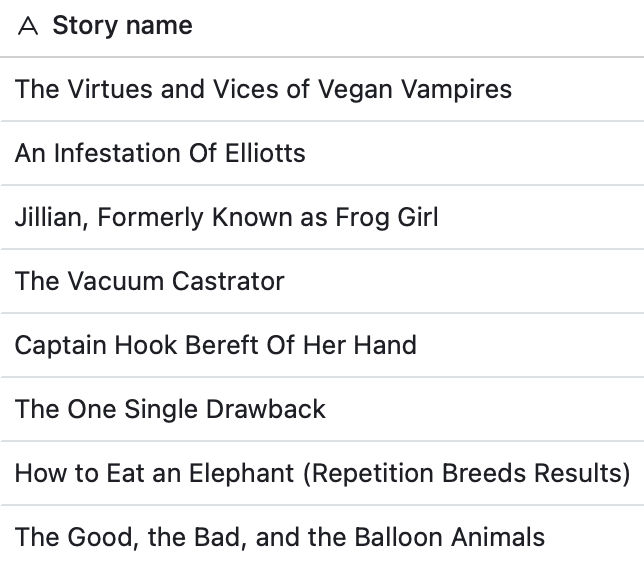Open Jillian, Formerly Known as Frog Girl

click(x=226, y=217)
